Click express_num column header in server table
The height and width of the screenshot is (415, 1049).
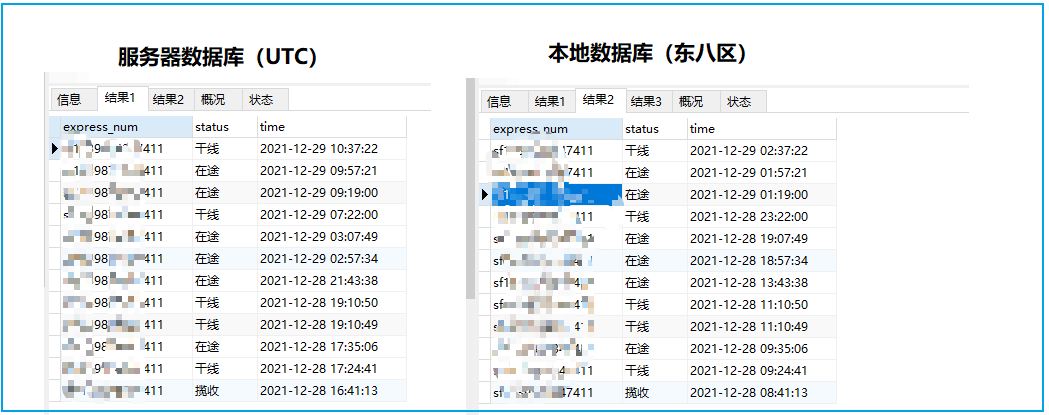[126, 127]
